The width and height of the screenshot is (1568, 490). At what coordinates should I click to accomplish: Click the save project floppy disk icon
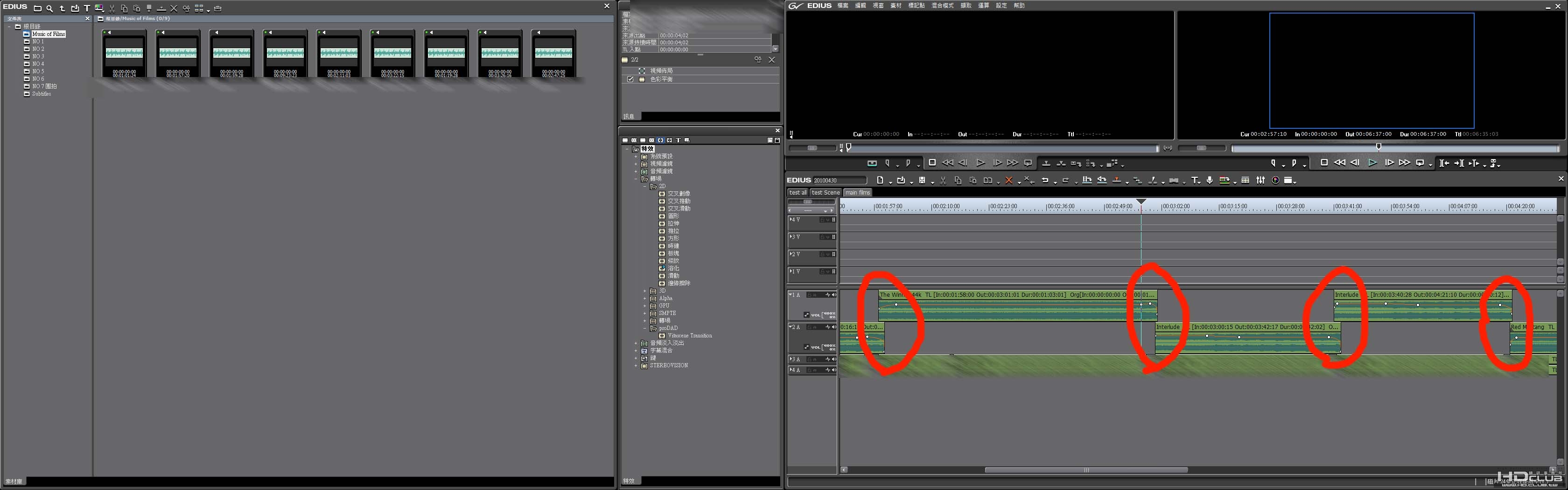point(922,180)
